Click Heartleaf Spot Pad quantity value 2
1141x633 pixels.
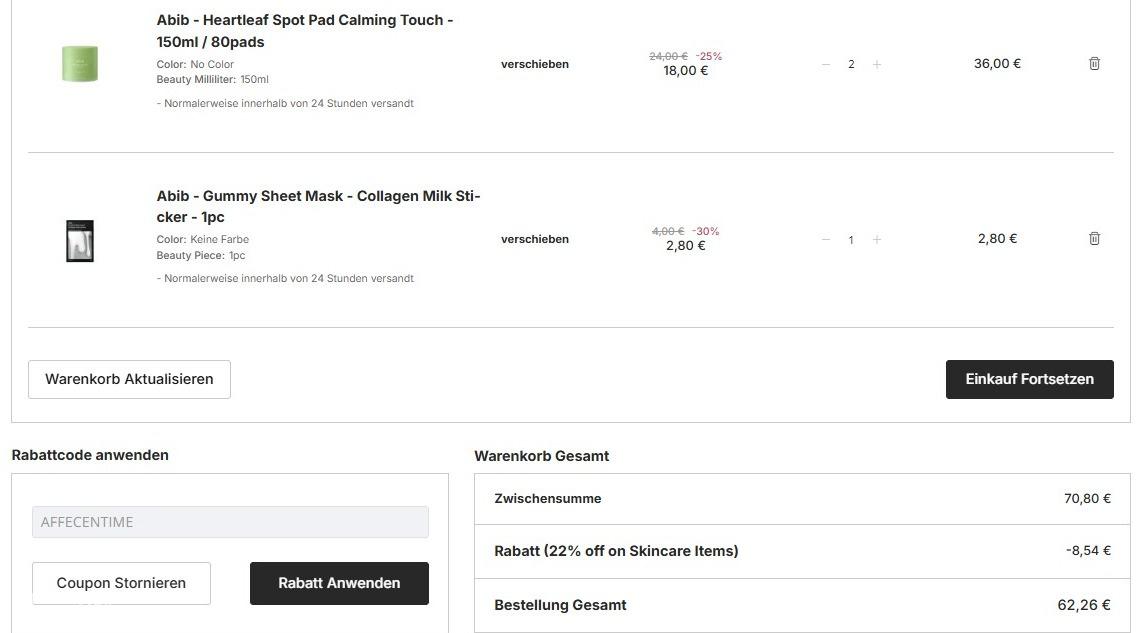click(x=851, y=64)
